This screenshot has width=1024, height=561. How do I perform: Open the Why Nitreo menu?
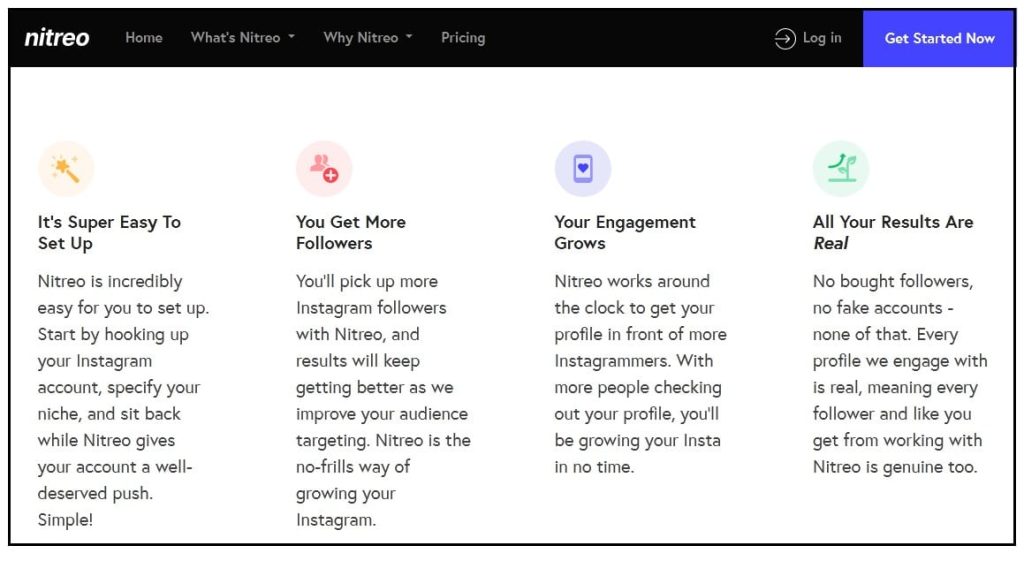(360, 38)
